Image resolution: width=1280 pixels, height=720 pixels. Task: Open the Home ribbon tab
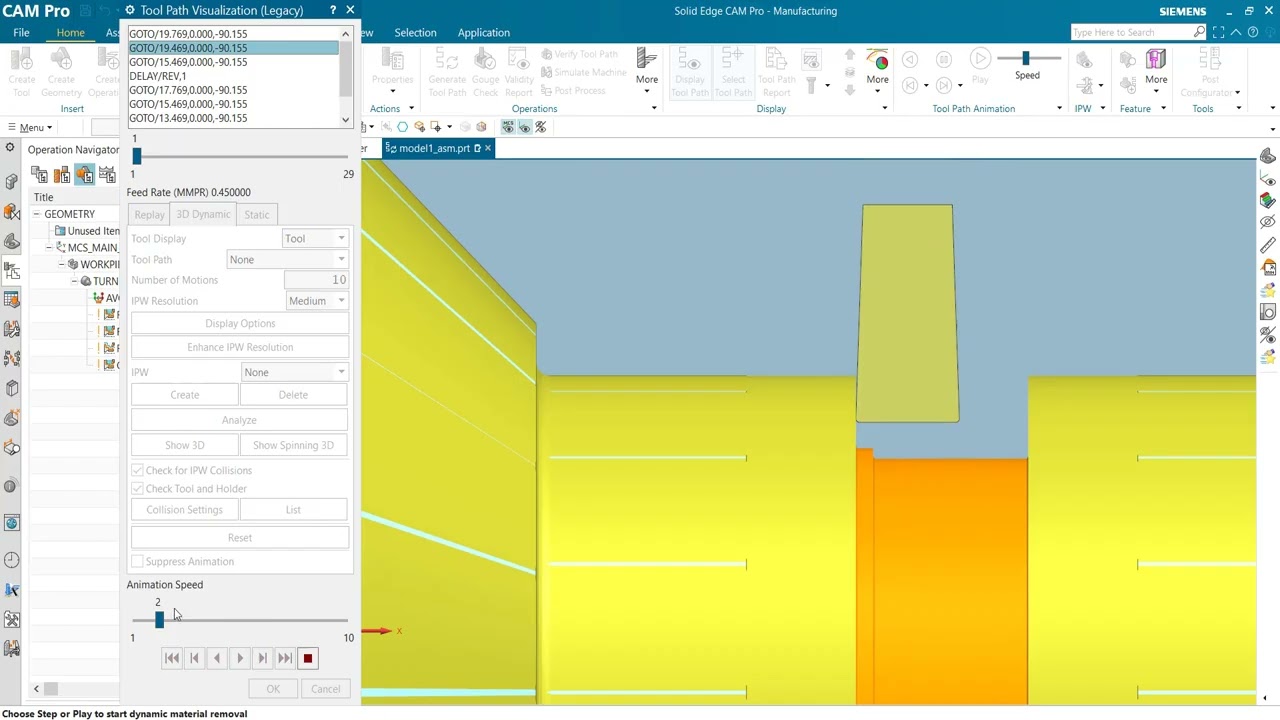tap(70, 33)
